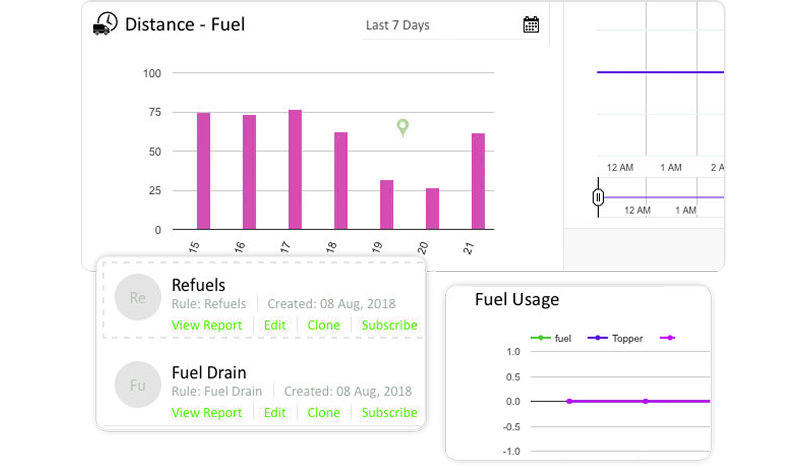Click the Refuels 'Re' avatar circle

tap(135, 297)
